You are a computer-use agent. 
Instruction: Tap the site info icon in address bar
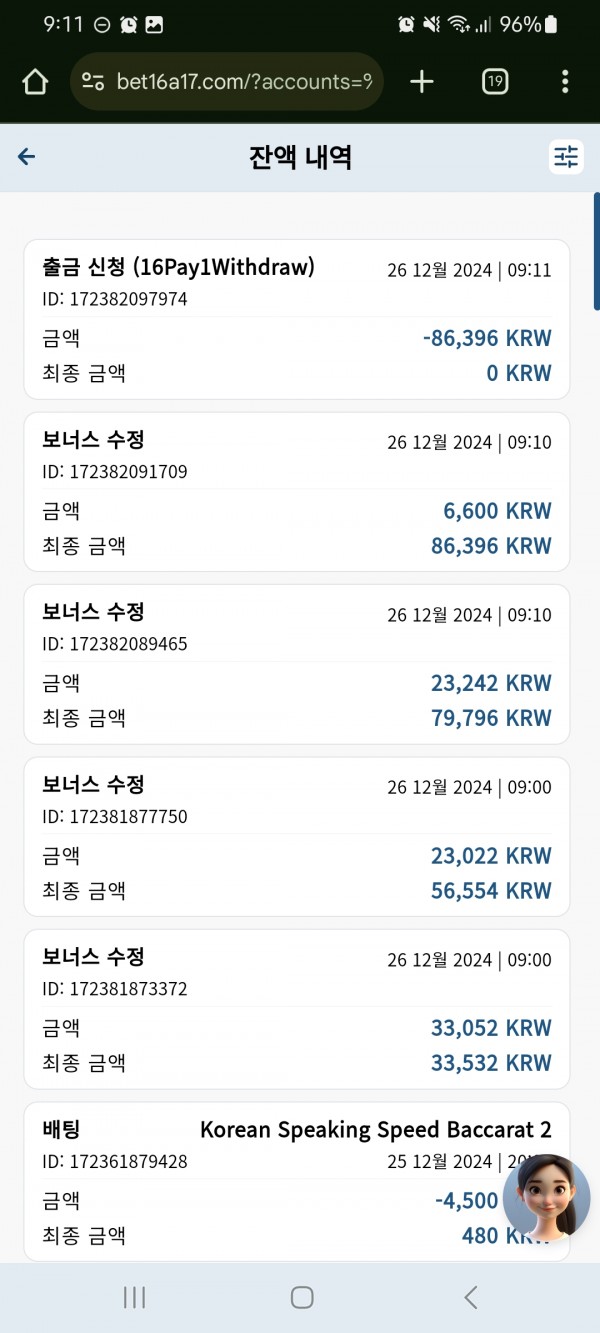(x=93, y=82)
